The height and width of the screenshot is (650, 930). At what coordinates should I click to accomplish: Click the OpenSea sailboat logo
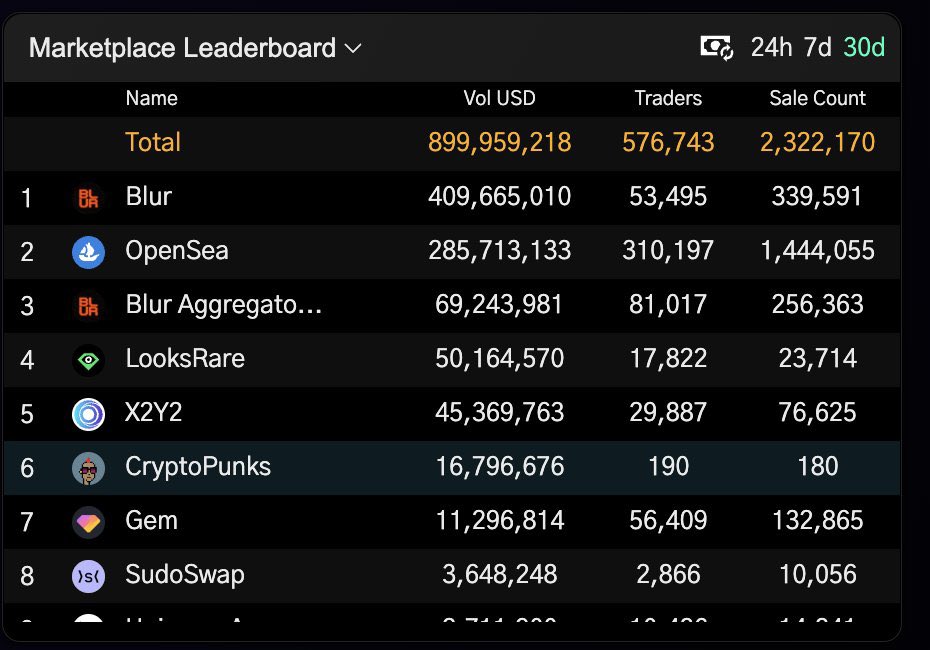[x=88, y=252]
